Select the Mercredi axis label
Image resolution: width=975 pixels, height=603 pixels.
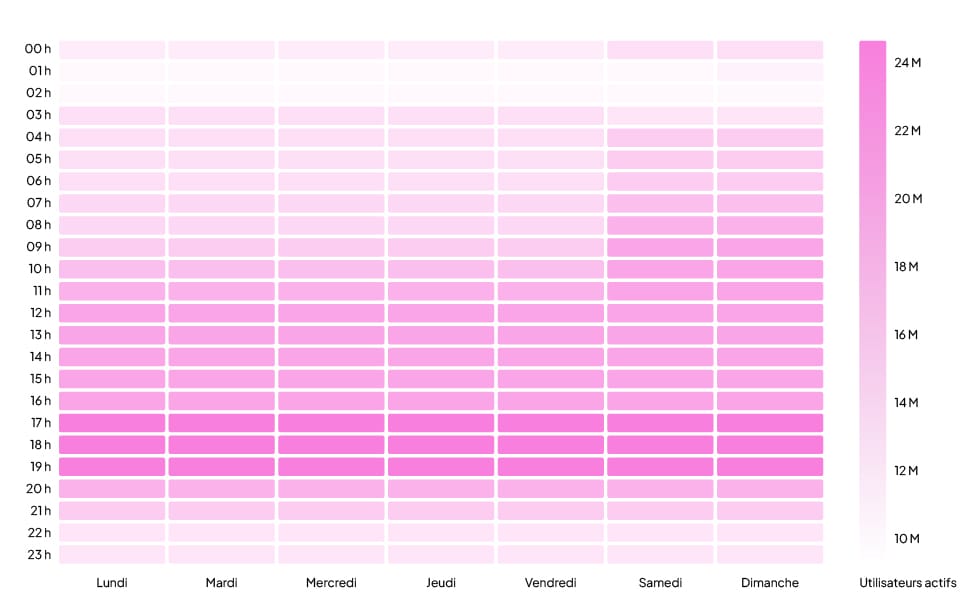tap(331, 582)
